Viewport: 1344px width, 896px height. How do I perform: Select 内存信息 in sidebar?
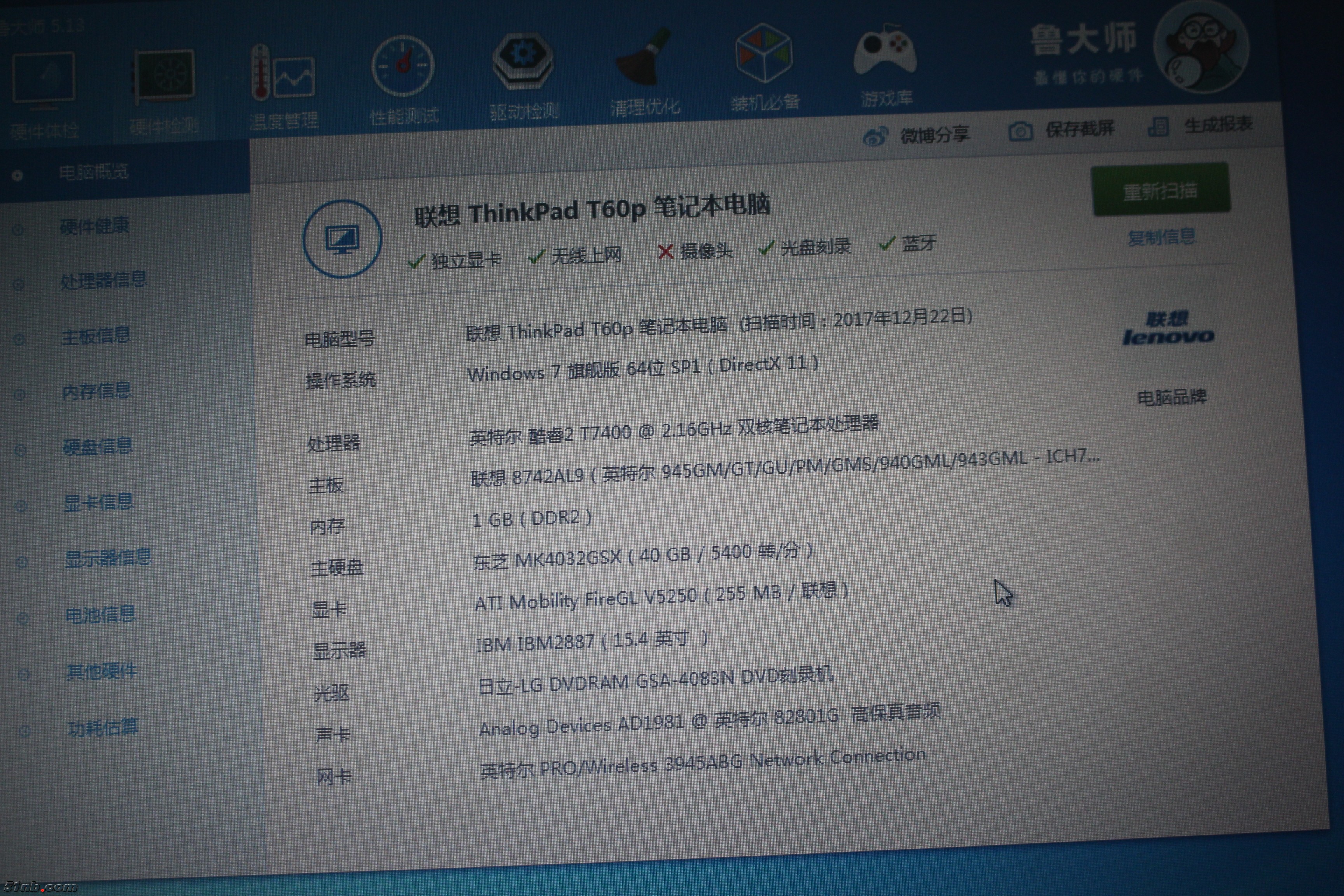pyautogui.click(x=97, y=391)
